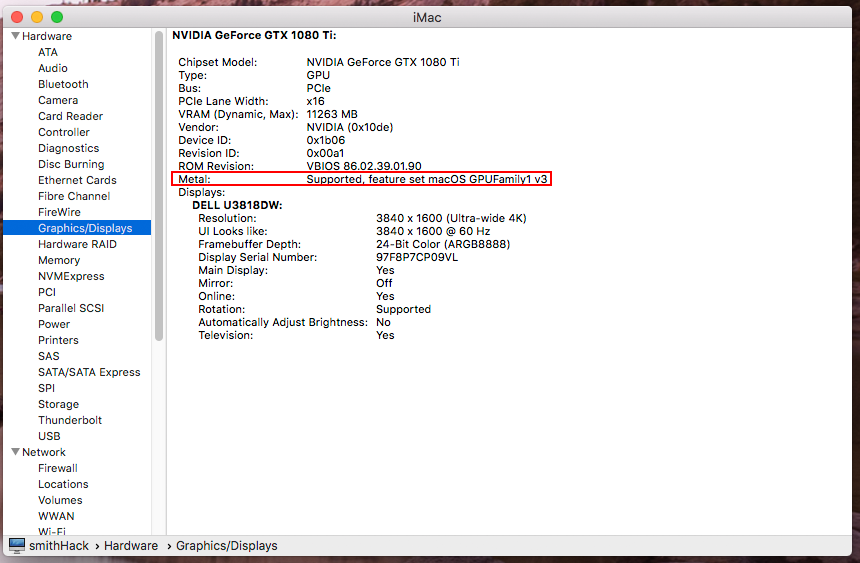
Task: Select Audio in the sidebar
Action: point(53,68)
